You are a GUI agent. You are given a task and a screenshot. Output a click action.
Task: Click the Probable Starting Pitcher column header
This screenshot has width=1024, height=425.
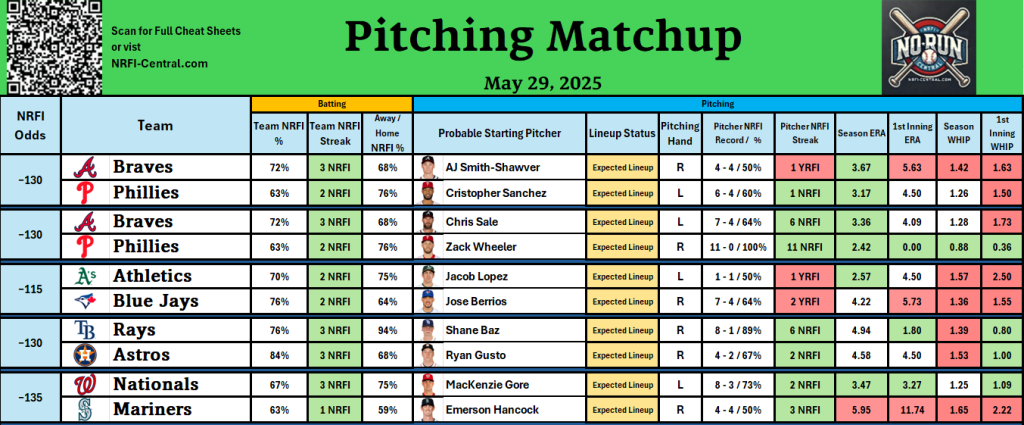click(x=500, y=133)
